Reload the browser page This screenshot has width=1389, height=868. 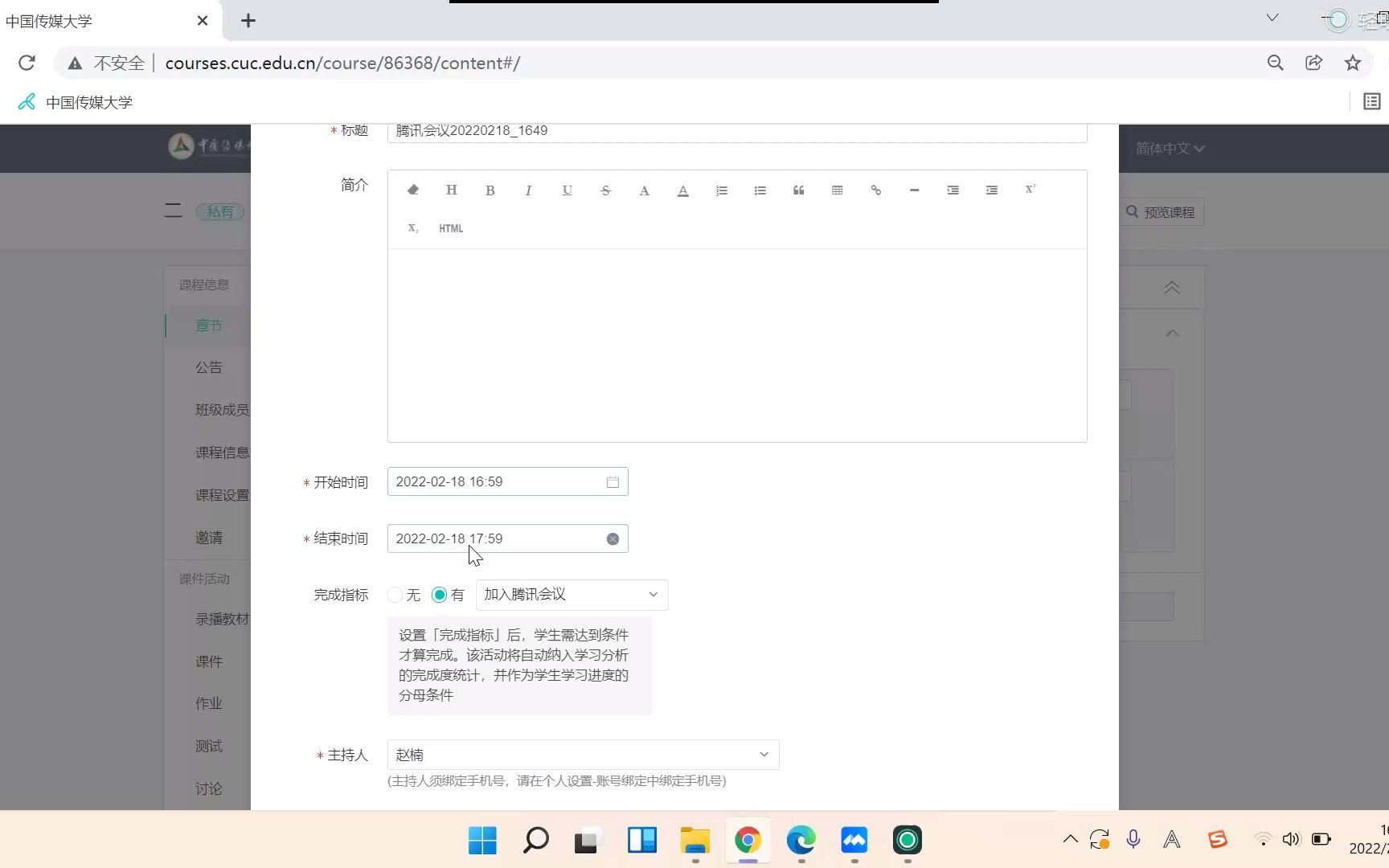[27, 63]
